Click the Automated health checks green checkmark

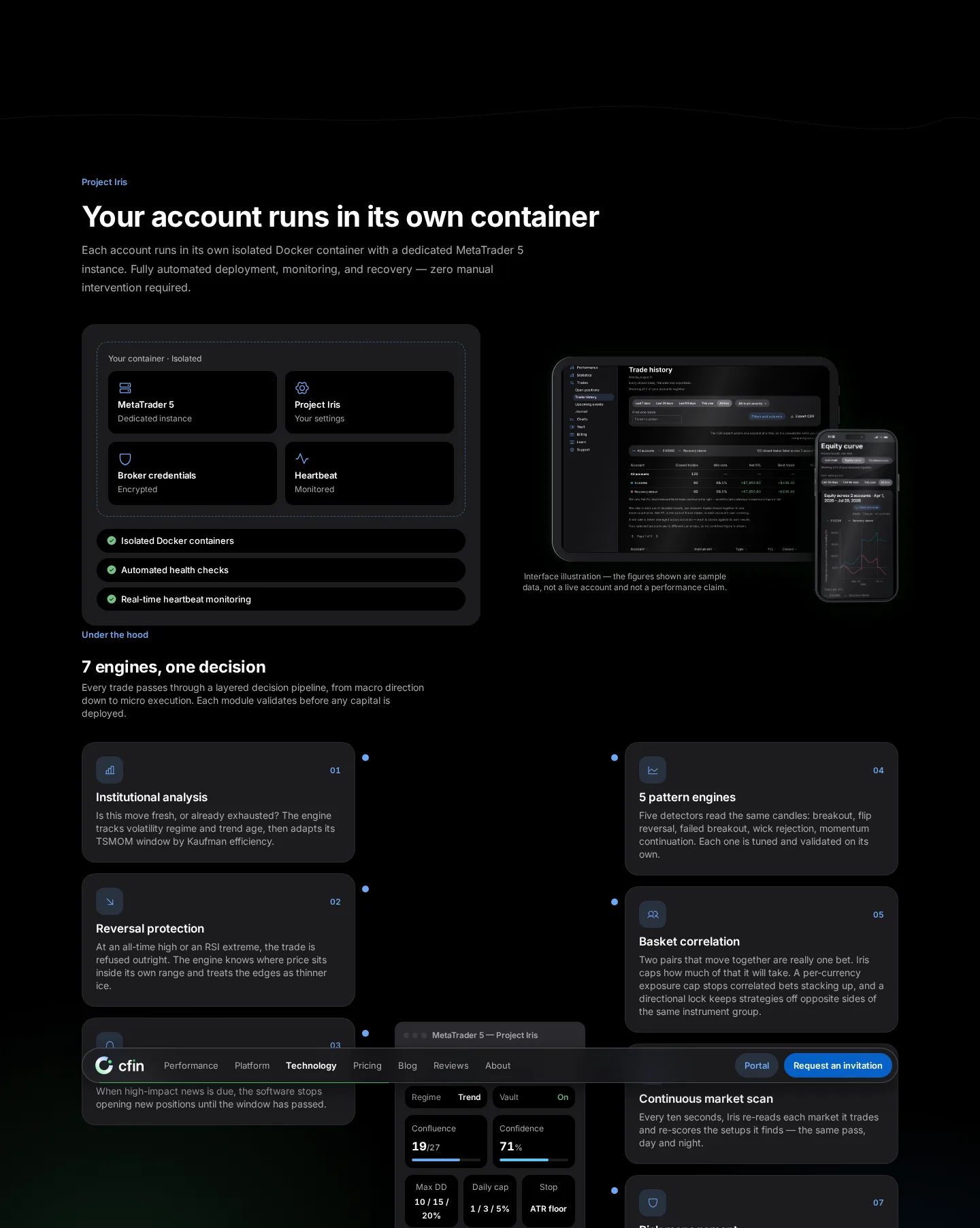[112, 570]
